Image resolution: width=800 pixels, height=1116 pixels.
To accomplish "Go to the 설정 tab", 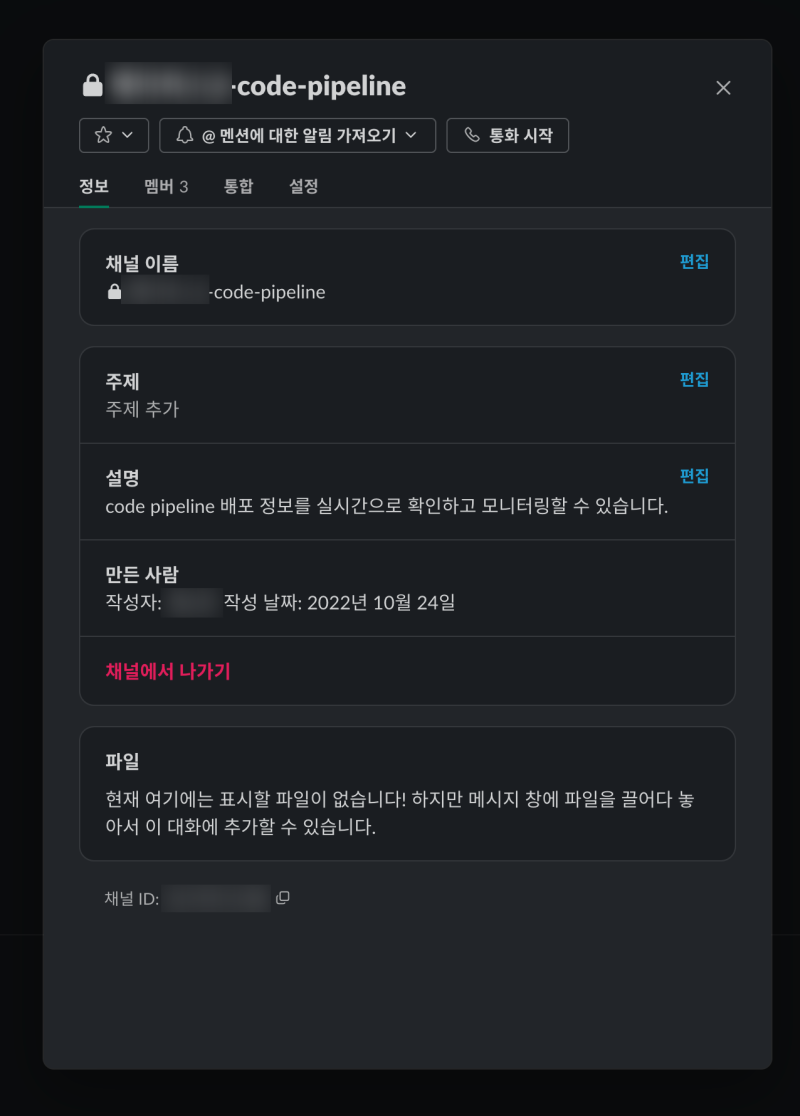I will pyautogui.click(x=304, y=186).
